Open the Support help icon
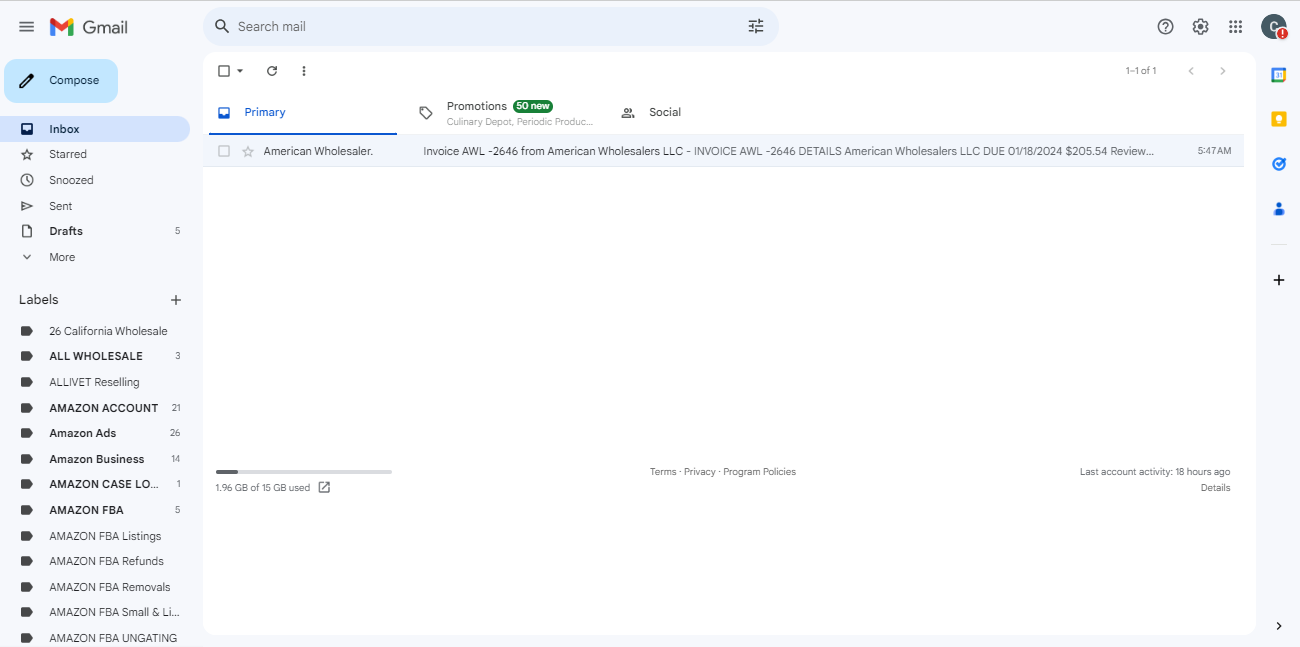The image size is (1300, 647). coord(1165,27)
